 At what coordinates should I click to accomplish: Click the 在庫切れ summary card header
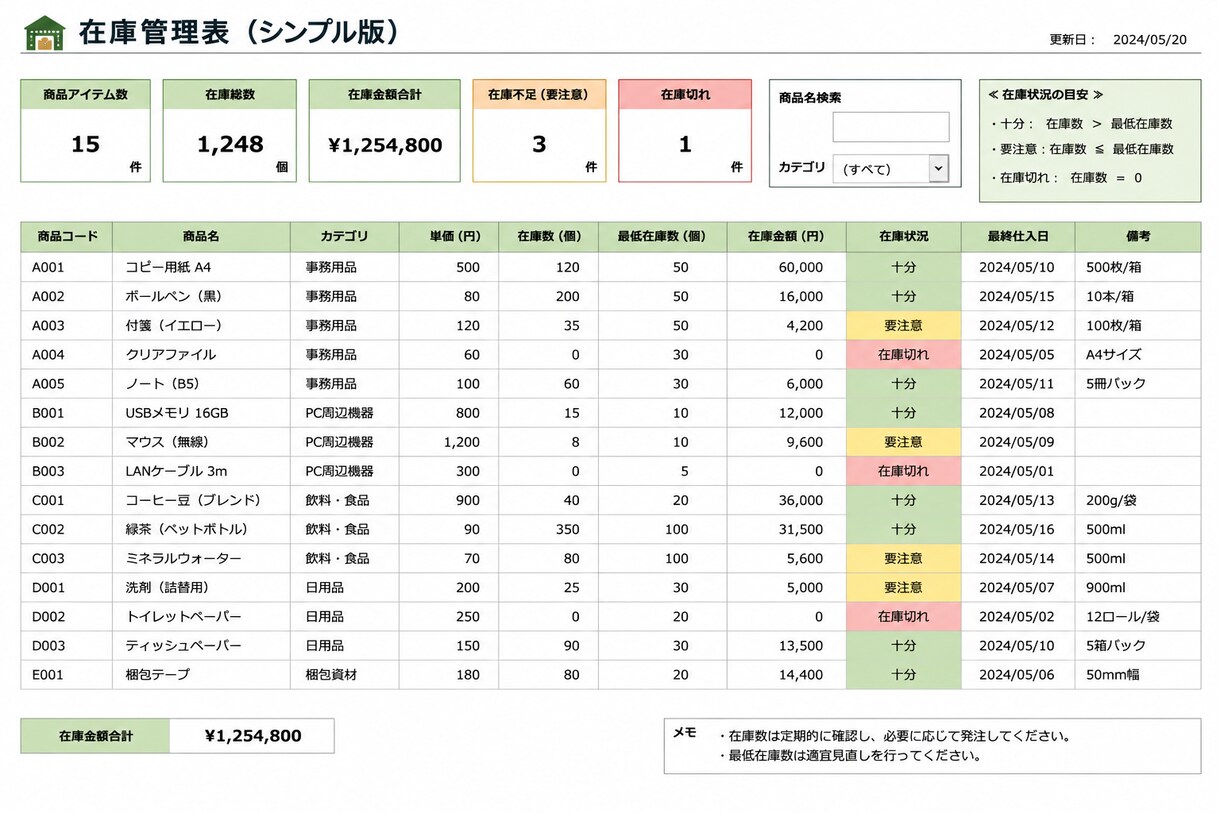(685, 95)
